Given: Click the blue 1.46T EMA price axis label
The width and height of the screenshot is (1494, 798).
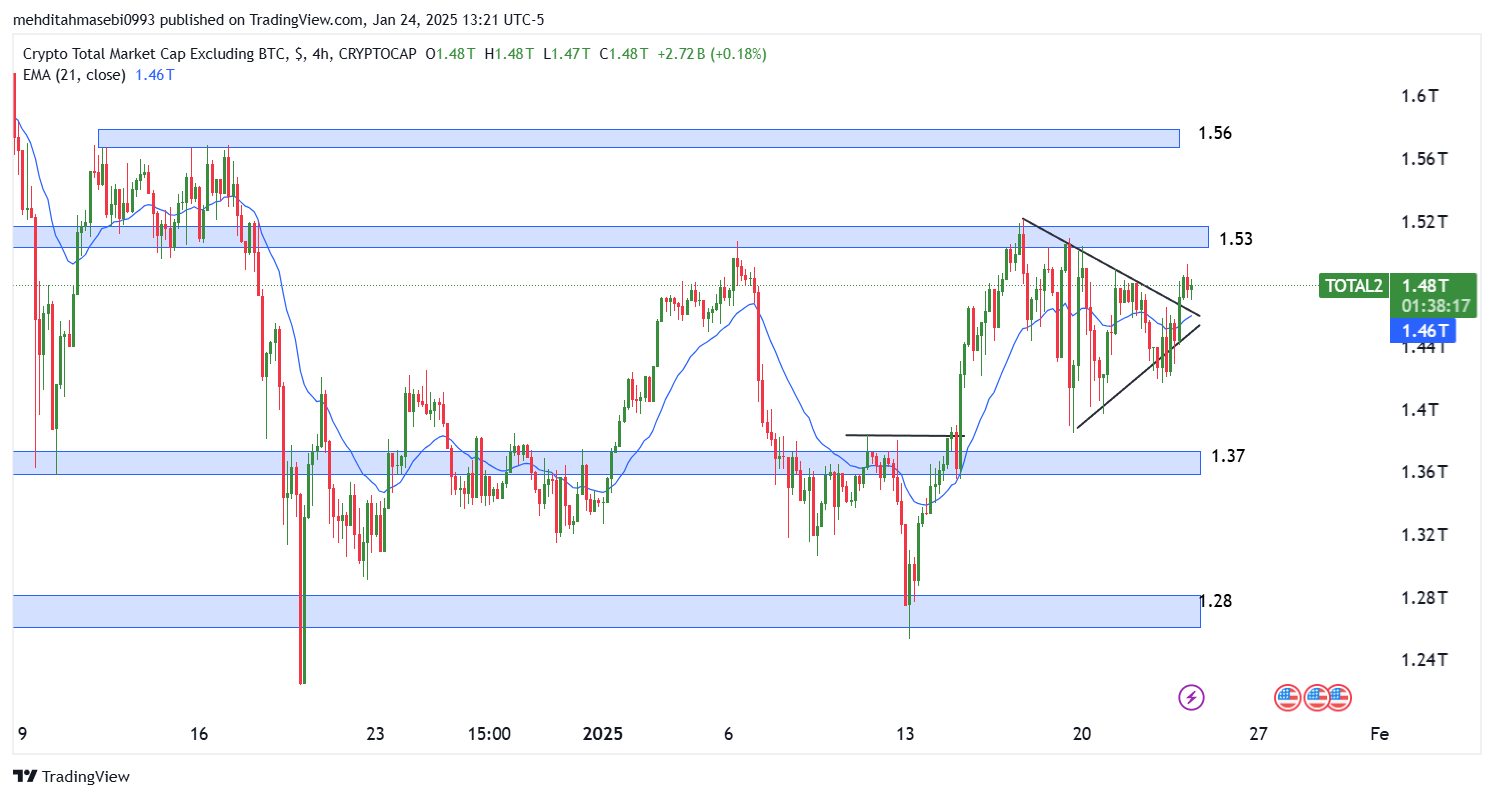Looking at the screenshot, I should (1423, 330).
